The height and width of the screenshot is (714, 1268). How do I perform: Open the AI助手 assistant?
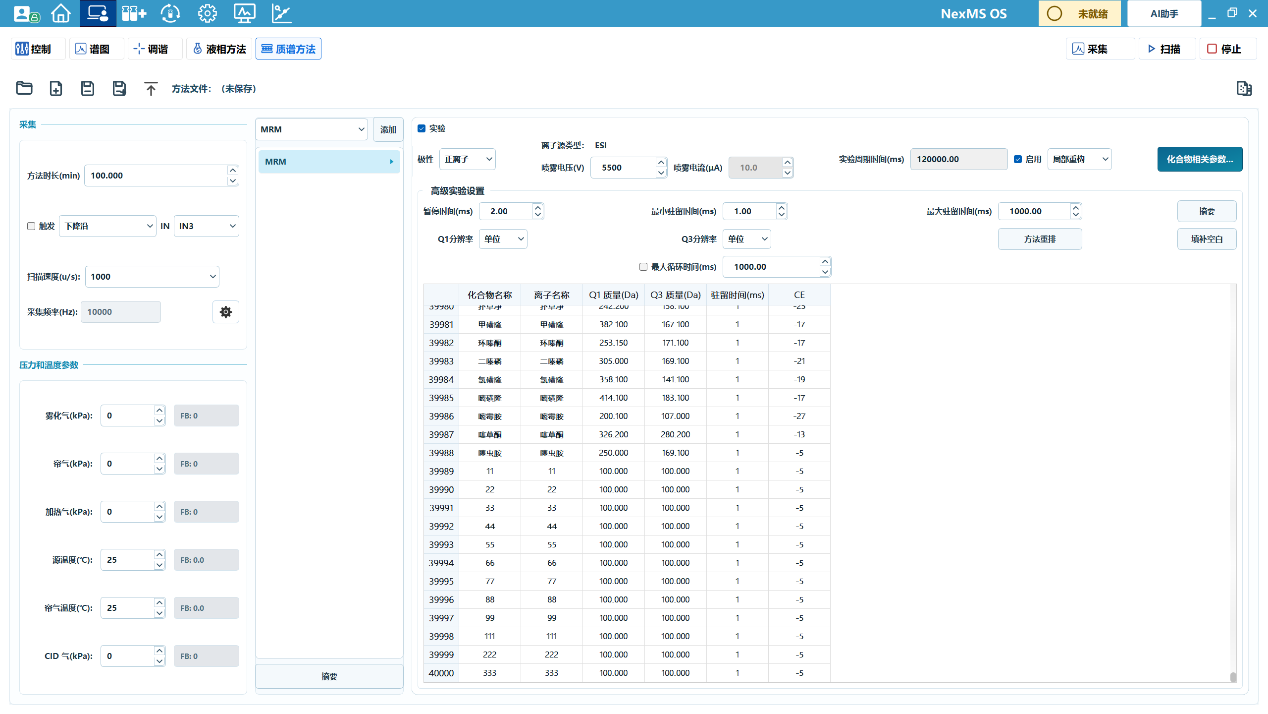tap(1164, 14)
